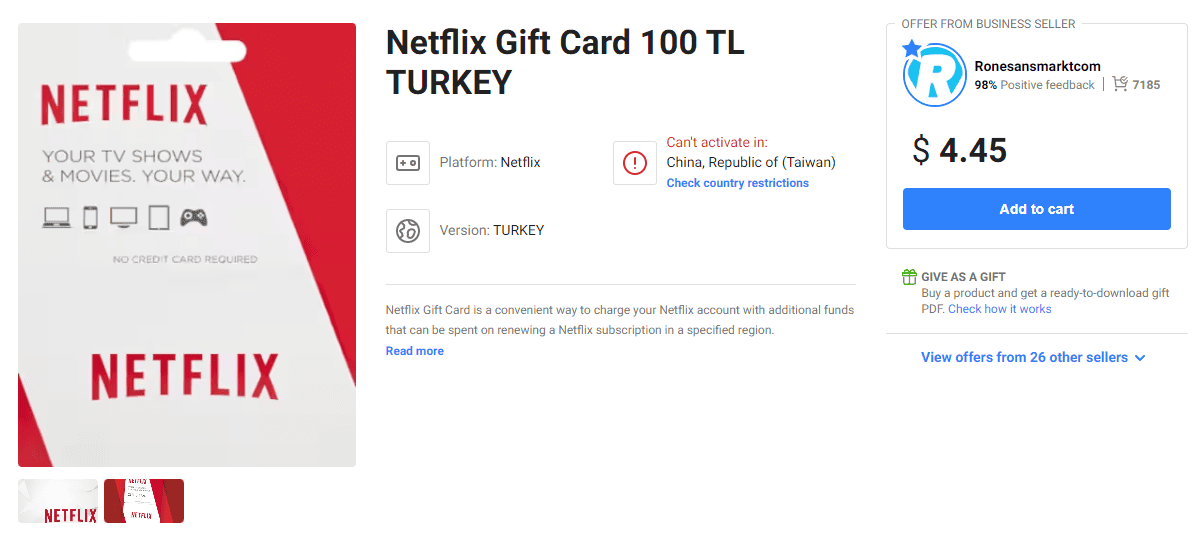
Task: Click the $4.45 price
Action: click(x=960, y=150)
